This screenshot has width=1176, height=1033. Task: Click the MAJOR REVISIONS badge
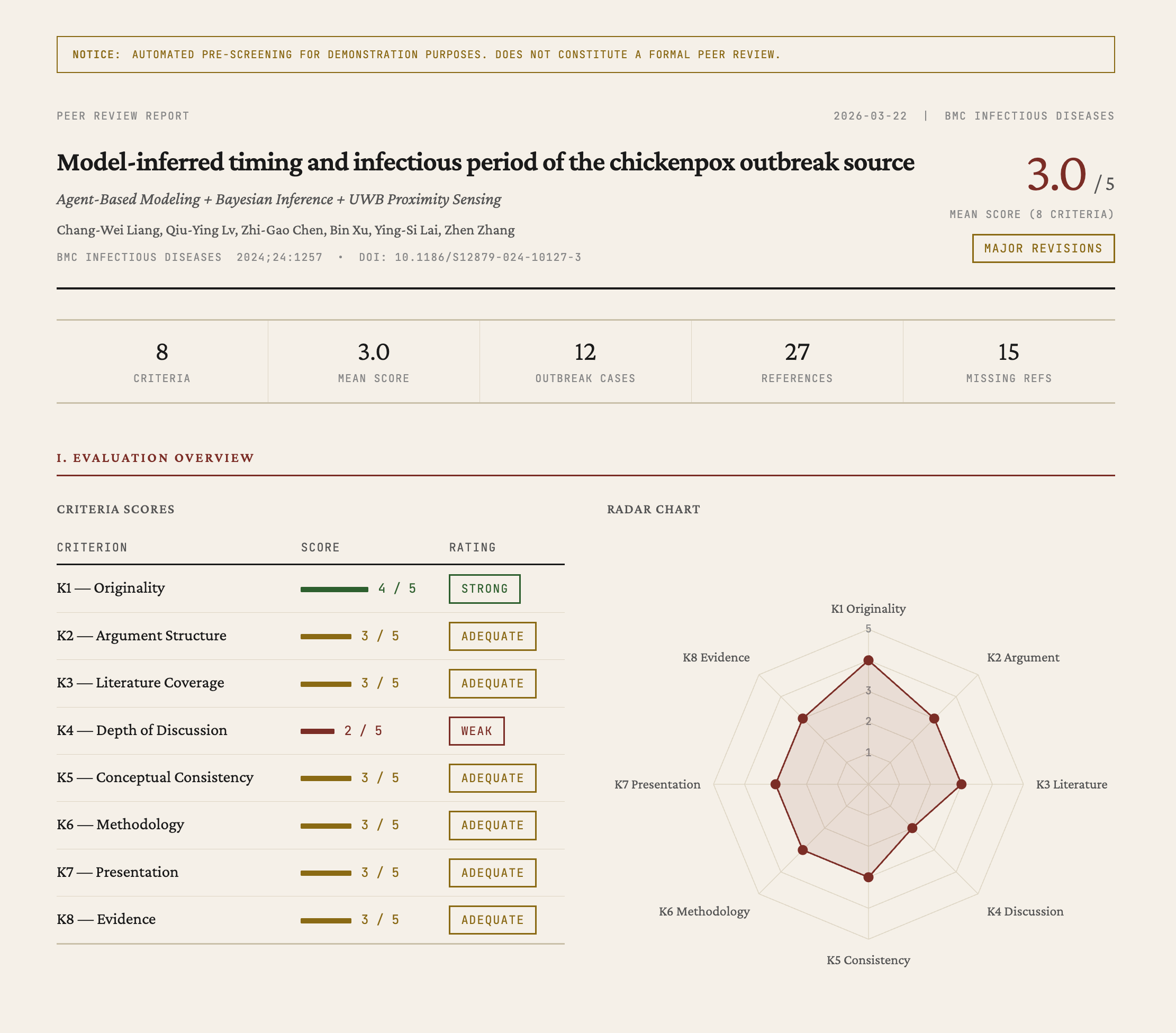pos(1043,249)
